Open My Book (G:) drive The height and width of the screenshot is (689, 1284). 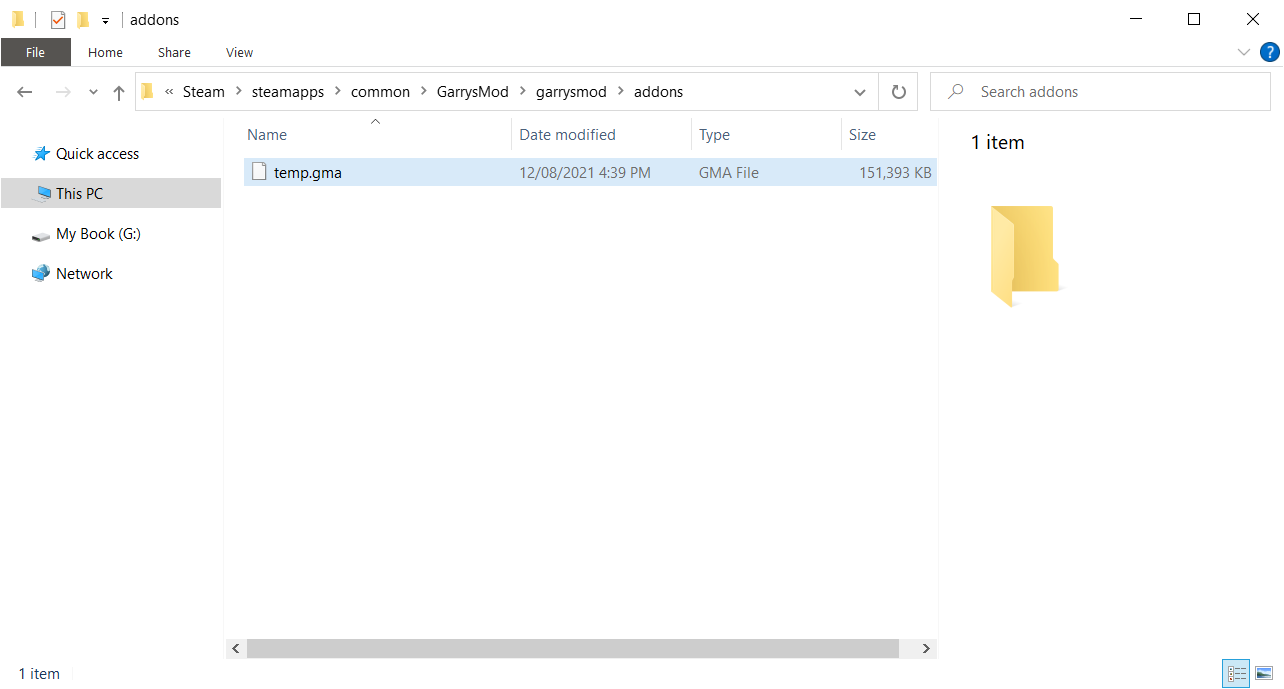click(98, 234)
